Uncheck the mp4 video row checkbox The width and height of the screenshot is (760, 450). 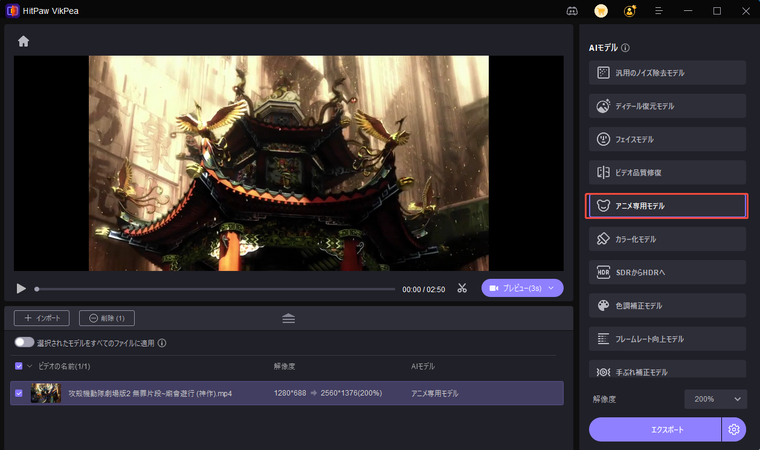pyautogui.click(x=19, y=393)
